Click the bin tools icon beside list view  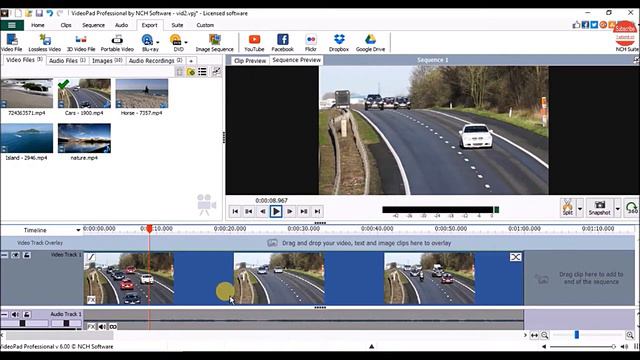[216, 72]
